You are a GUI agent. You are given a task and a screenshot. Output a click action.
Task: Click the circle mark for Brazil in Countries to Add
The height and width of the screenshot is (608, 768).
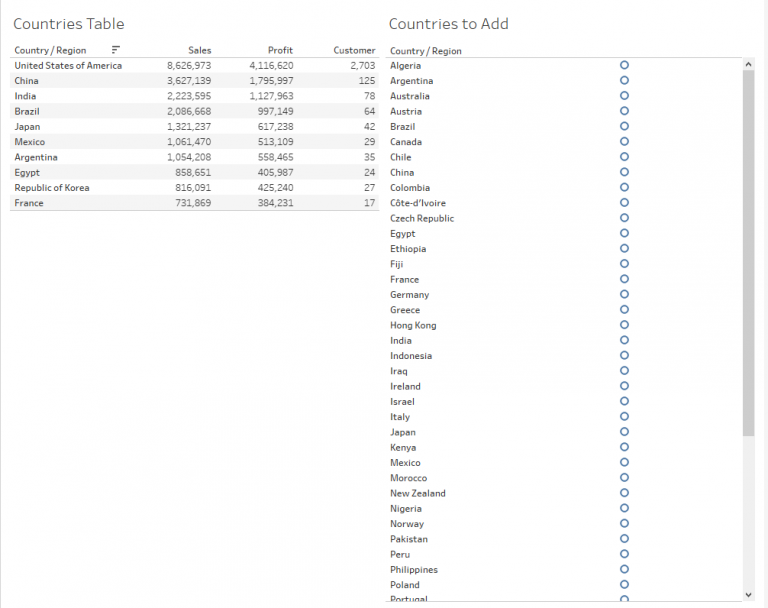click(624, 126)
